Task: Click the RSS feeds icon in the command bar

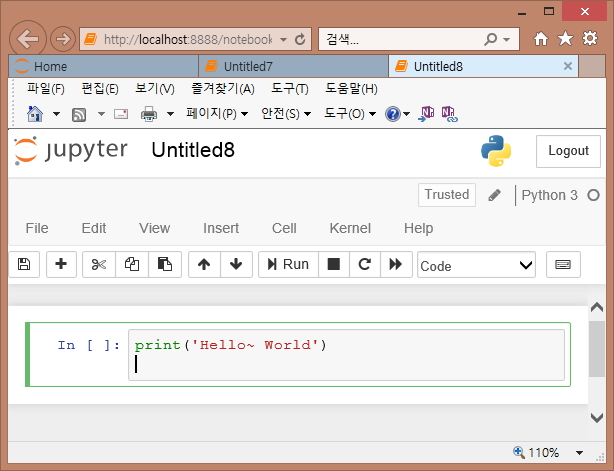Action: click(x=79, y=115)
